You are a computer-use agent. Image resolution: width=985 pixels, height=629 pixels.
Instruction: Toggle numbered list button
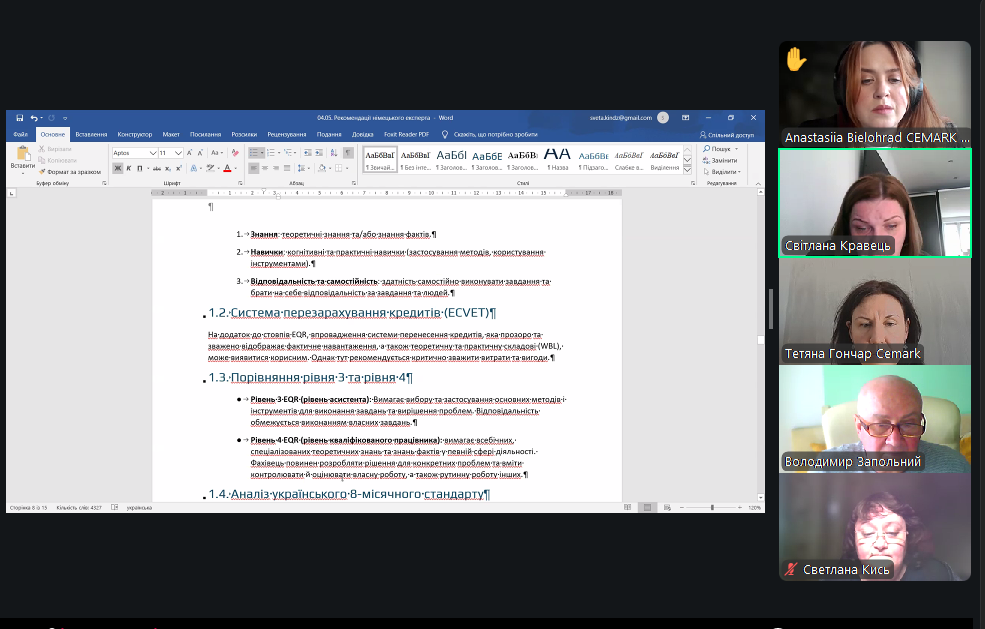pos(273,153)
